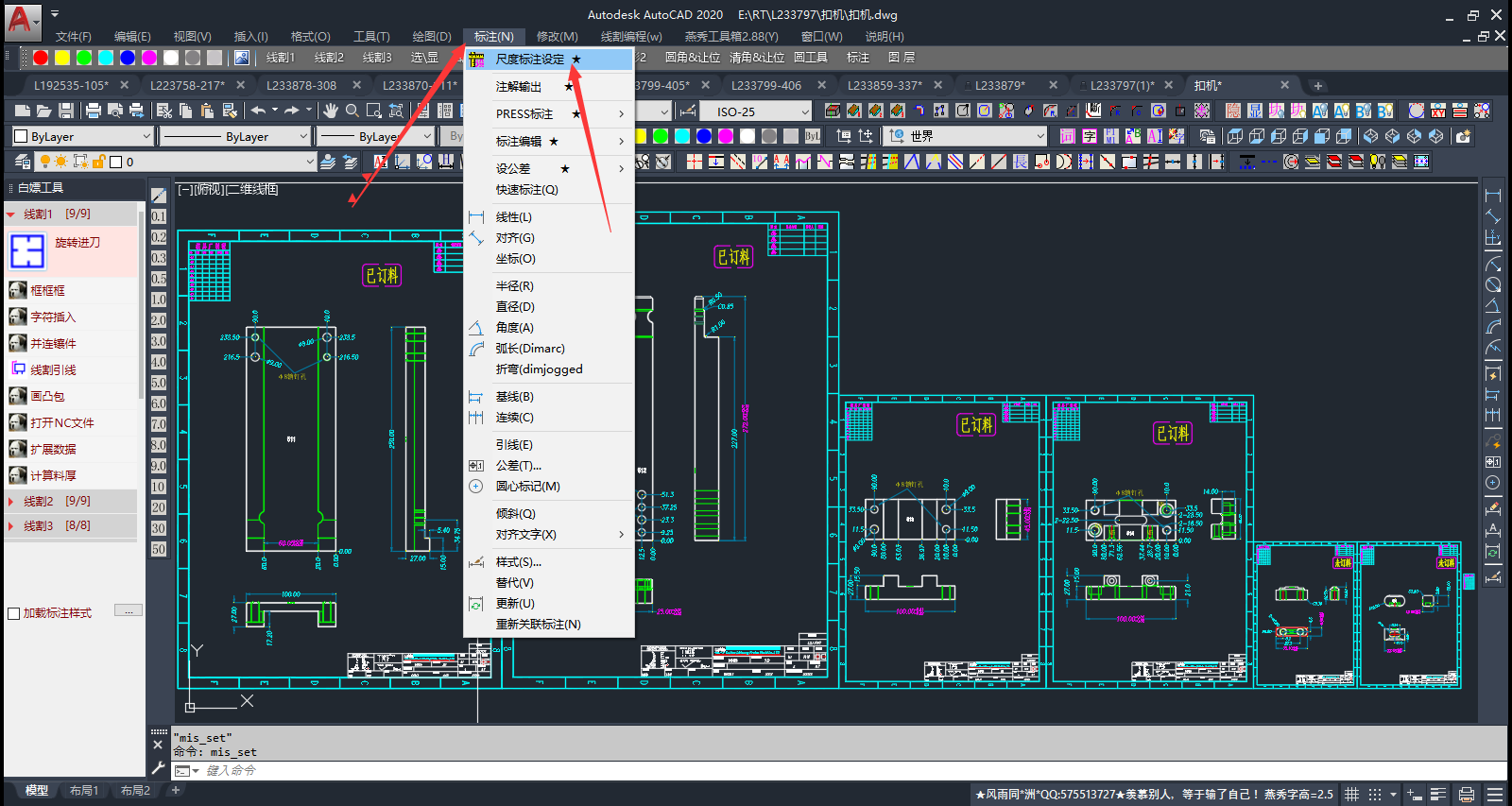The width and height of the screenshot is (1512, 806).
Task: Click the Layer Previous icon
Action: (350, 162)
